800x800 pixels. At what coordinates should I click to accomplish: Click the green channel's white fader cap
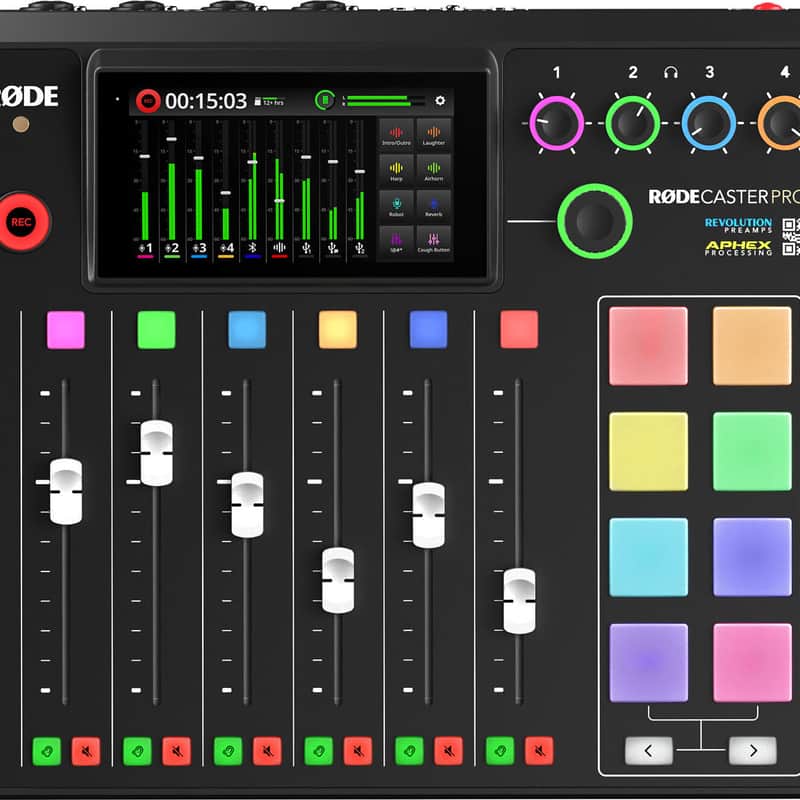tap(157, 453)
